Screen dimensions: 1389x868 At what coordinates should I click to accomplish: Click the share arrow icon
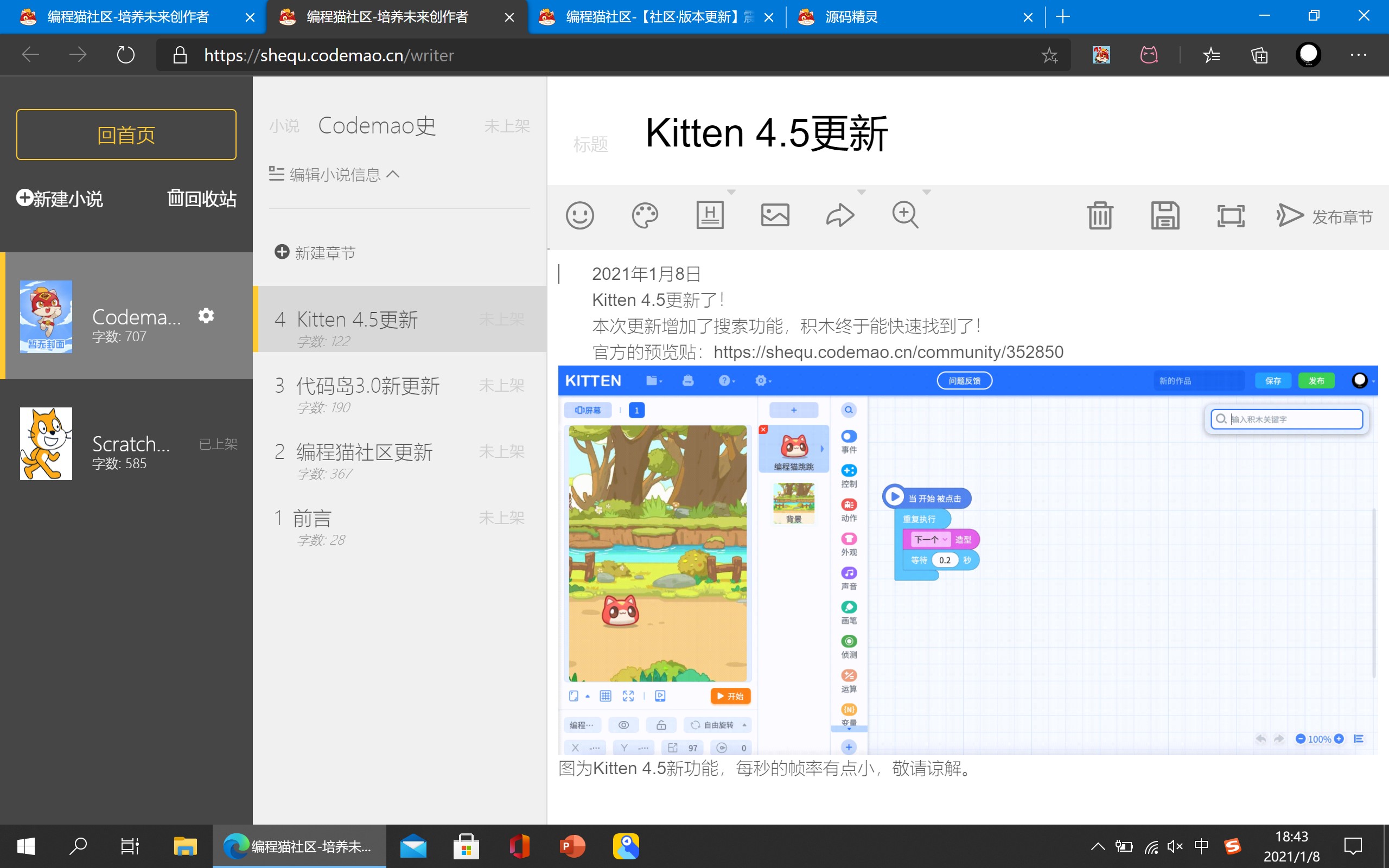click(x=840, y=216)
